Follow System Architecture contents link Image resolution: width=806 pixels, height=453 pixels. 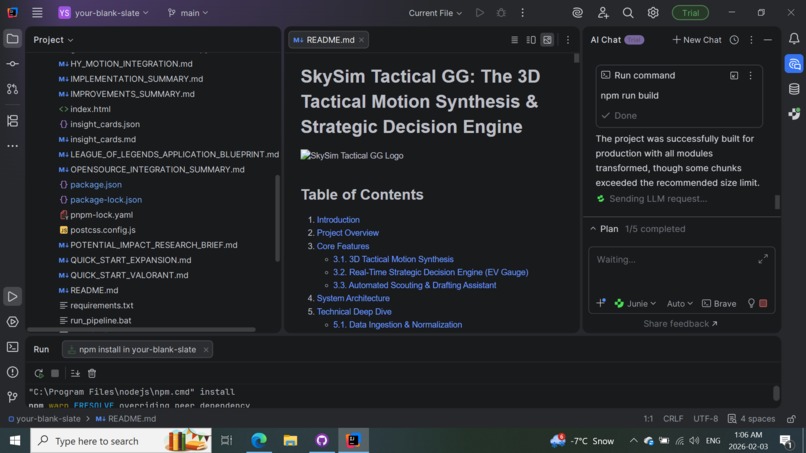[x=353, y=298]
